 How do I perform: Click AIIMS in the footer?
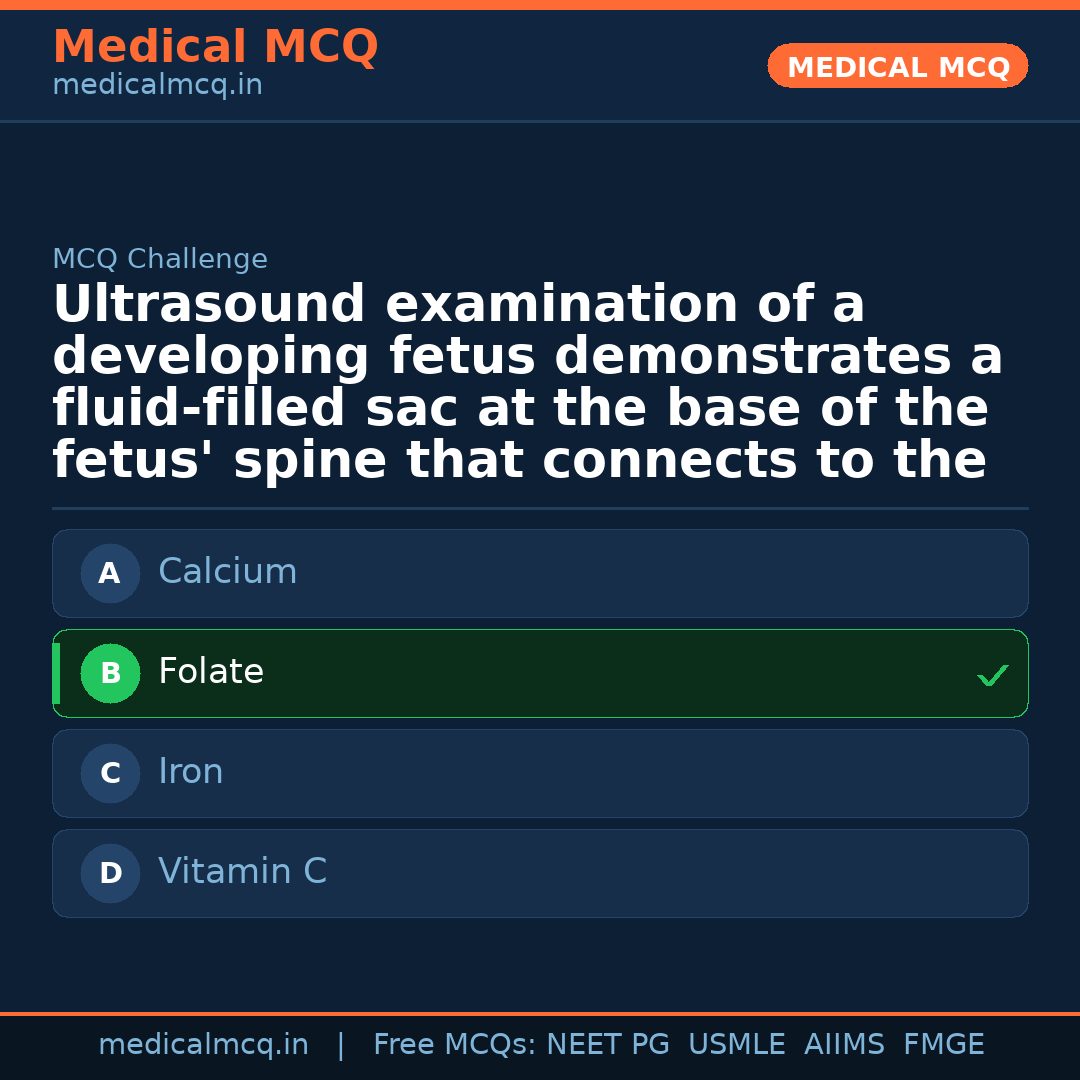point(844,1045)
